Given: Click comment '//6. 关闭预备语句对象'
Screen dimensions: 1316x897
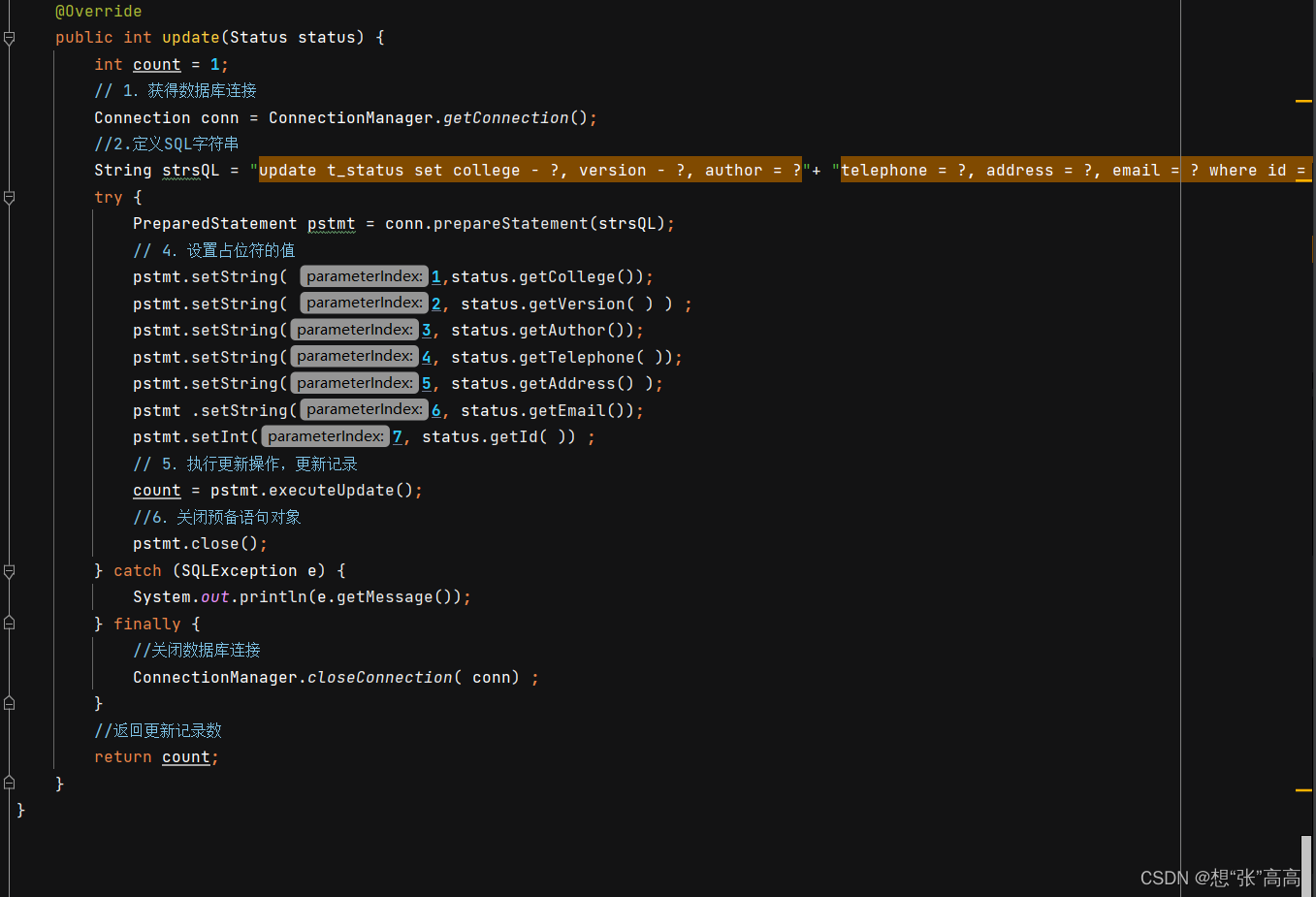Looking at the screenshot, I should coord(217,518).
